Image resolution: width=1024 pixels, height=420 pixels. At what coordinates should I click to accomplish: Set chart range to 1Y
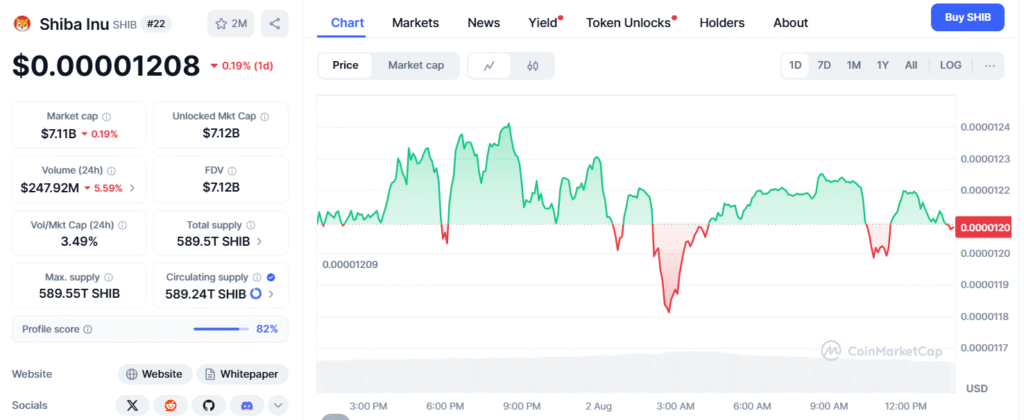point(883,65)
